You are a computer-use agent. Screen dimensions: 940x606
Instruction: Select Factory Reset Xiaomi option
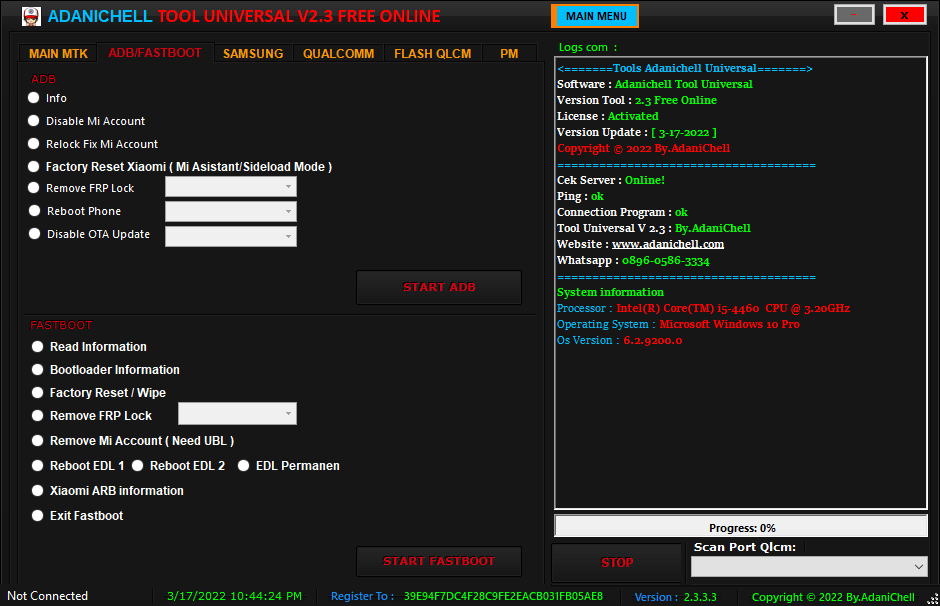point(33,166)
